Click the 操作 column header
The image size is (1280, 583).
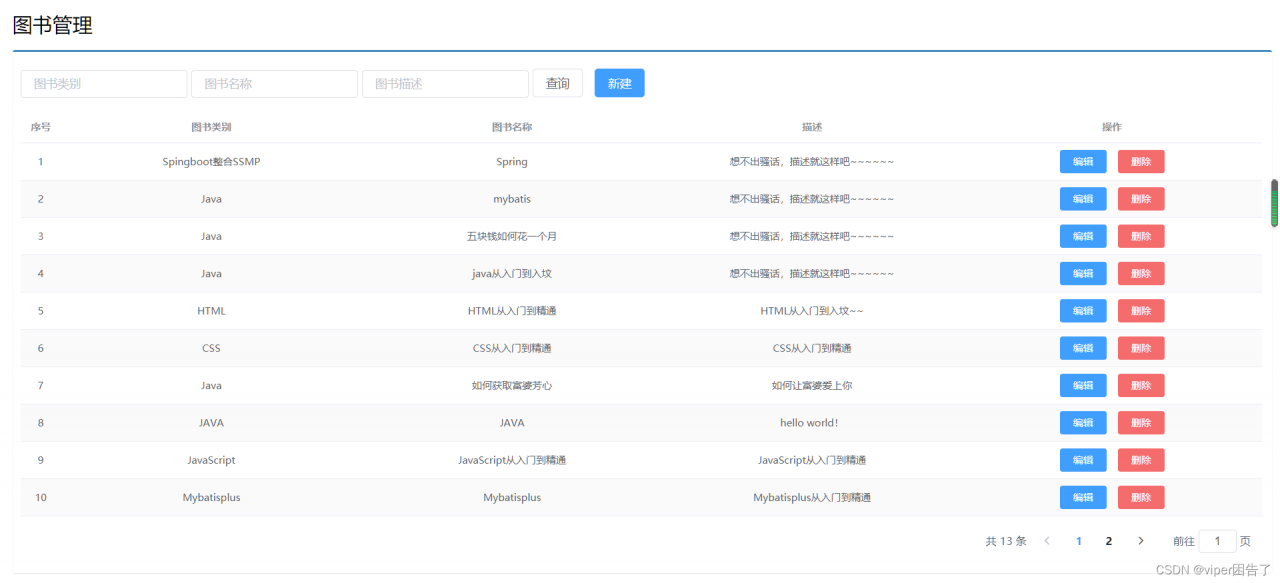pyautogui.click(x=1112, y=127)
